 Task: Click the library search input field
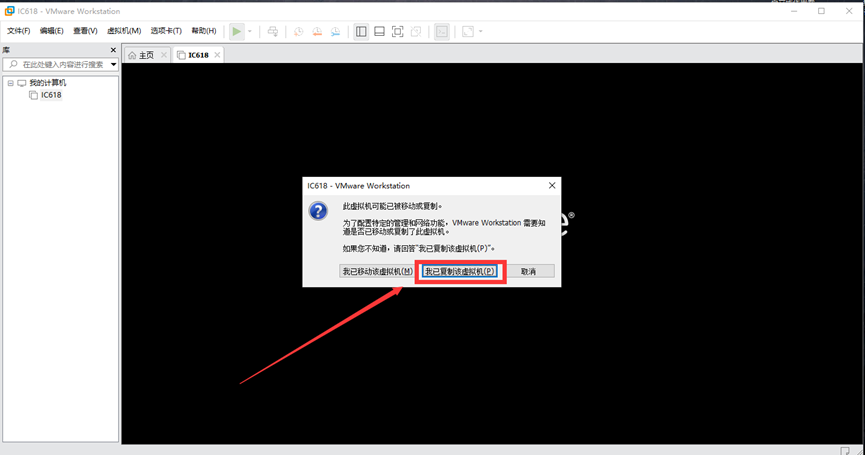click(62, 65)
